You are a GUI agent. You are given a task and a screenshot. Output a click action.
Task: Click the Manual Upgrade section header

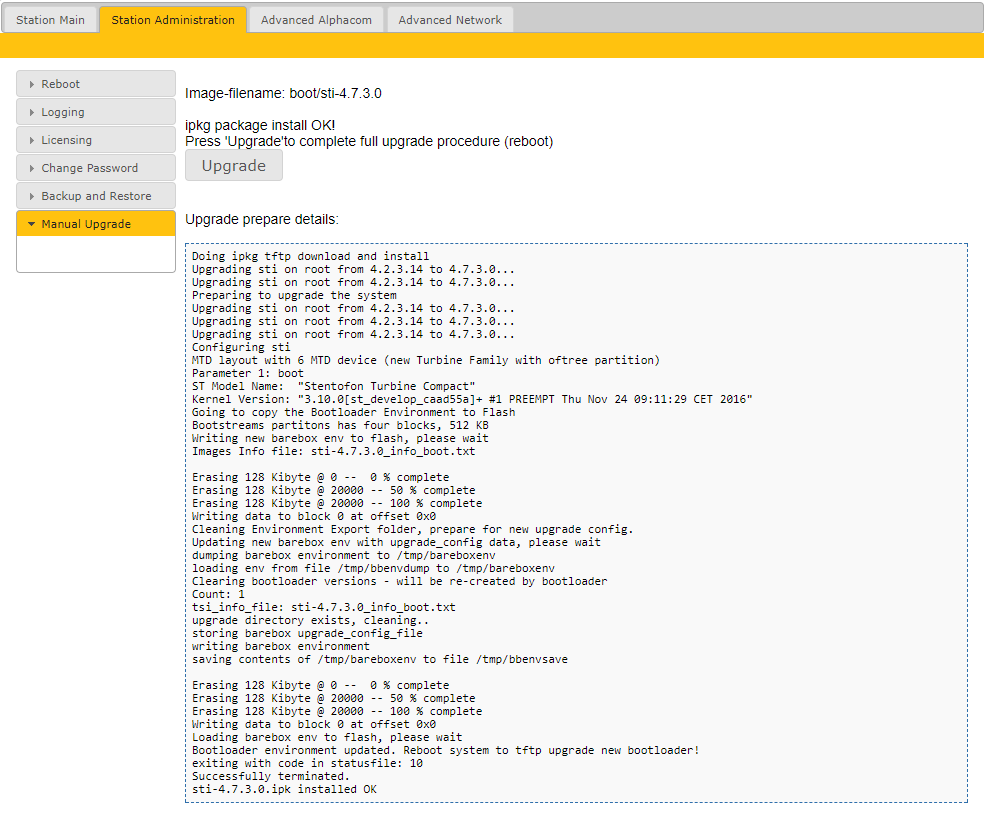point(96,224)
